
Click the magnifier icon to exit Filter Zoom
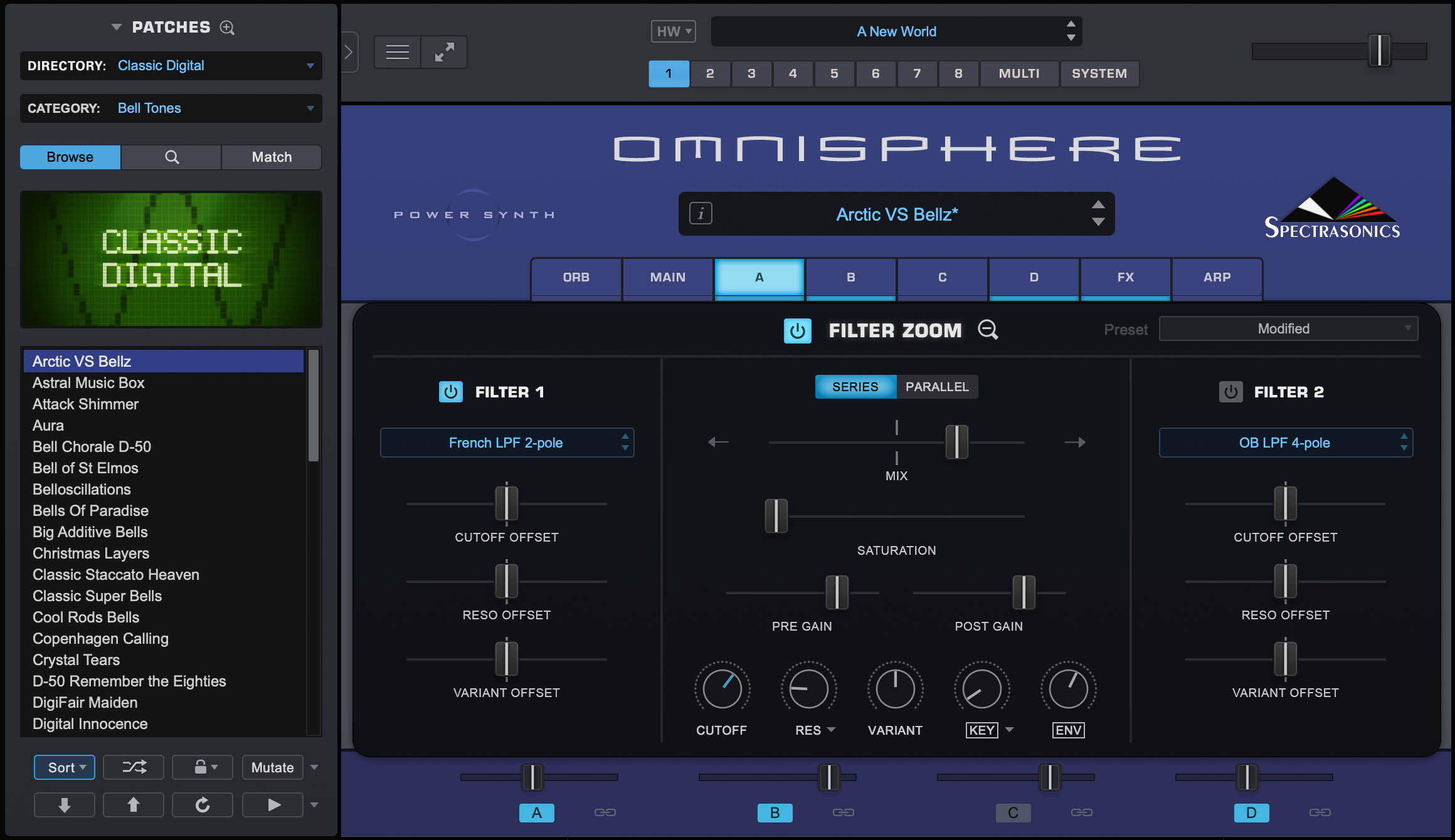988,330
